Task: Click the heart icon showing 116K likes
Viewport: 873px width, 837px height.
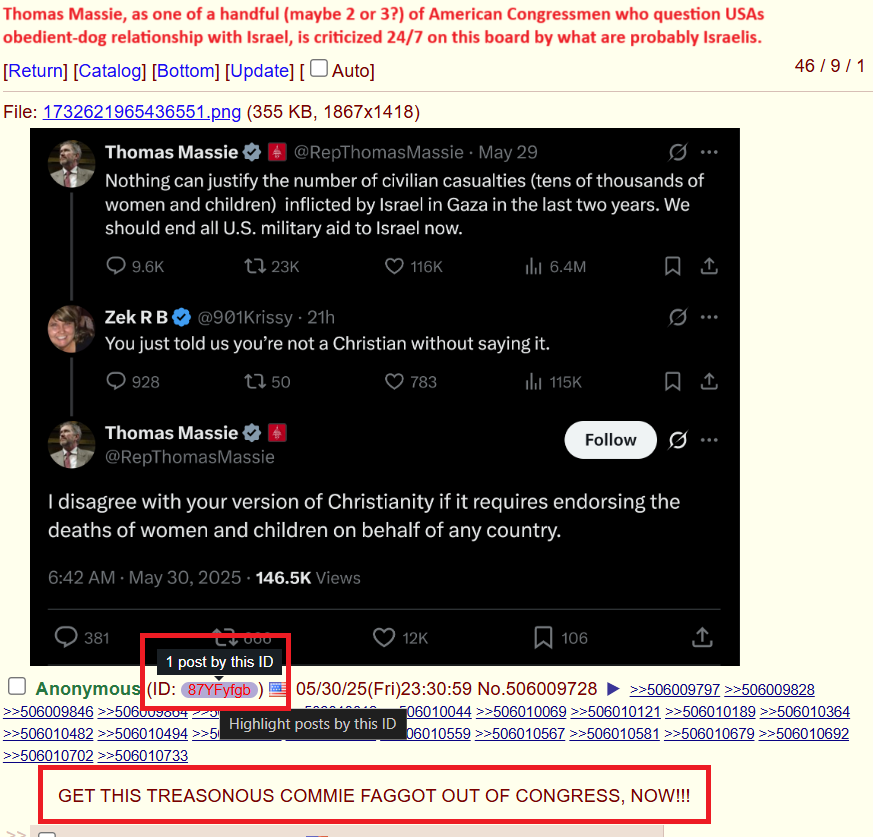Action: point(394,266)
